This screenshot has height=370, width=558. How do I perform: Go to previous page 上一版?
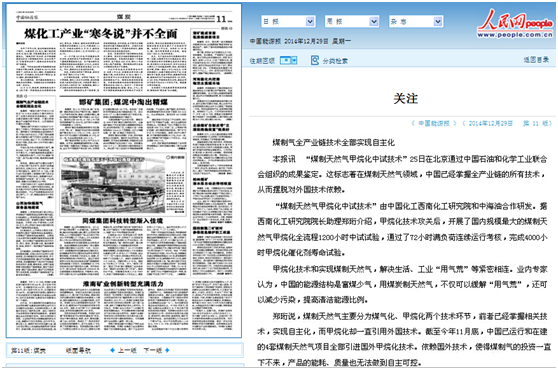point(127,350)
